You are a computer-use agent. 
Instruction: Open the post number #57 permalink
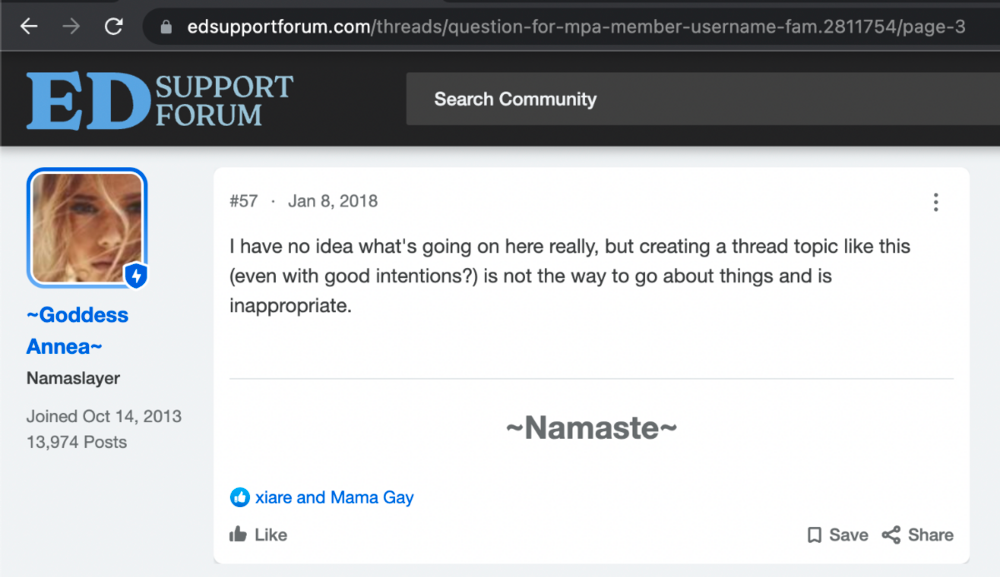[x=244, y=201]
